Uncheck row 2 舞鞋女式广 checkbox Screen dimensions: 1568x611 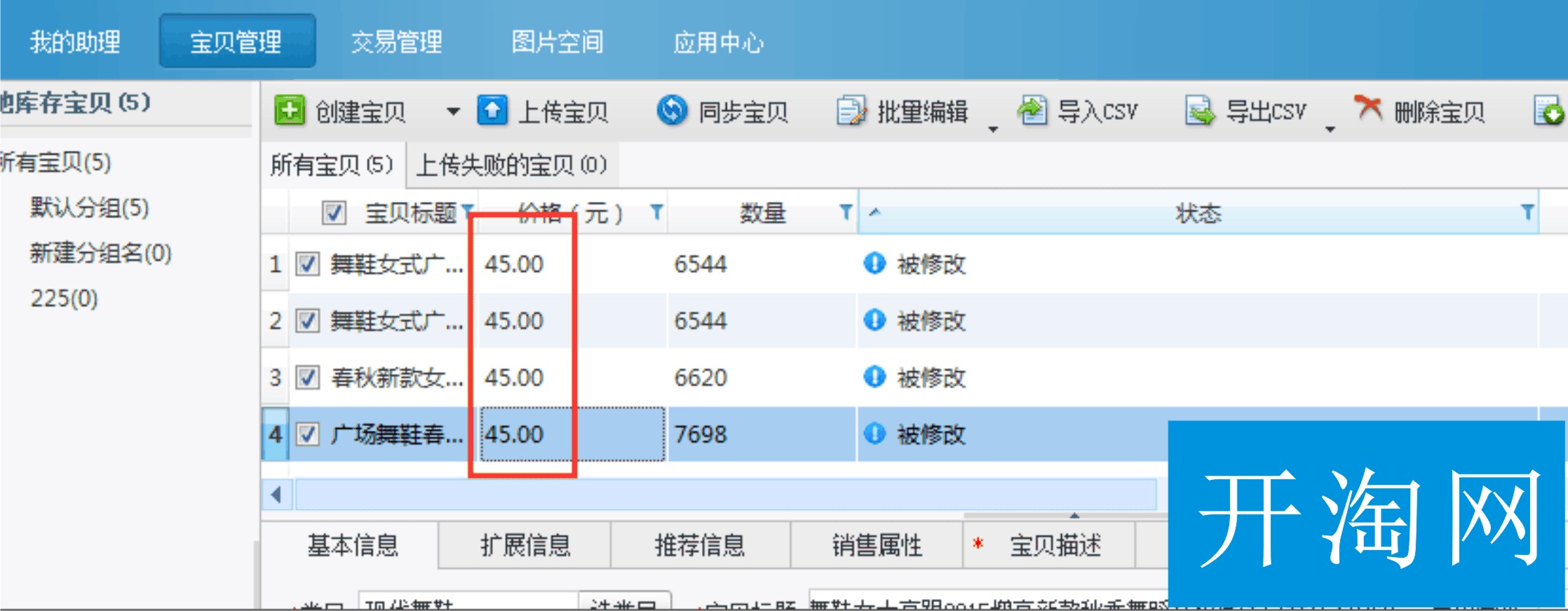(307, 321)
